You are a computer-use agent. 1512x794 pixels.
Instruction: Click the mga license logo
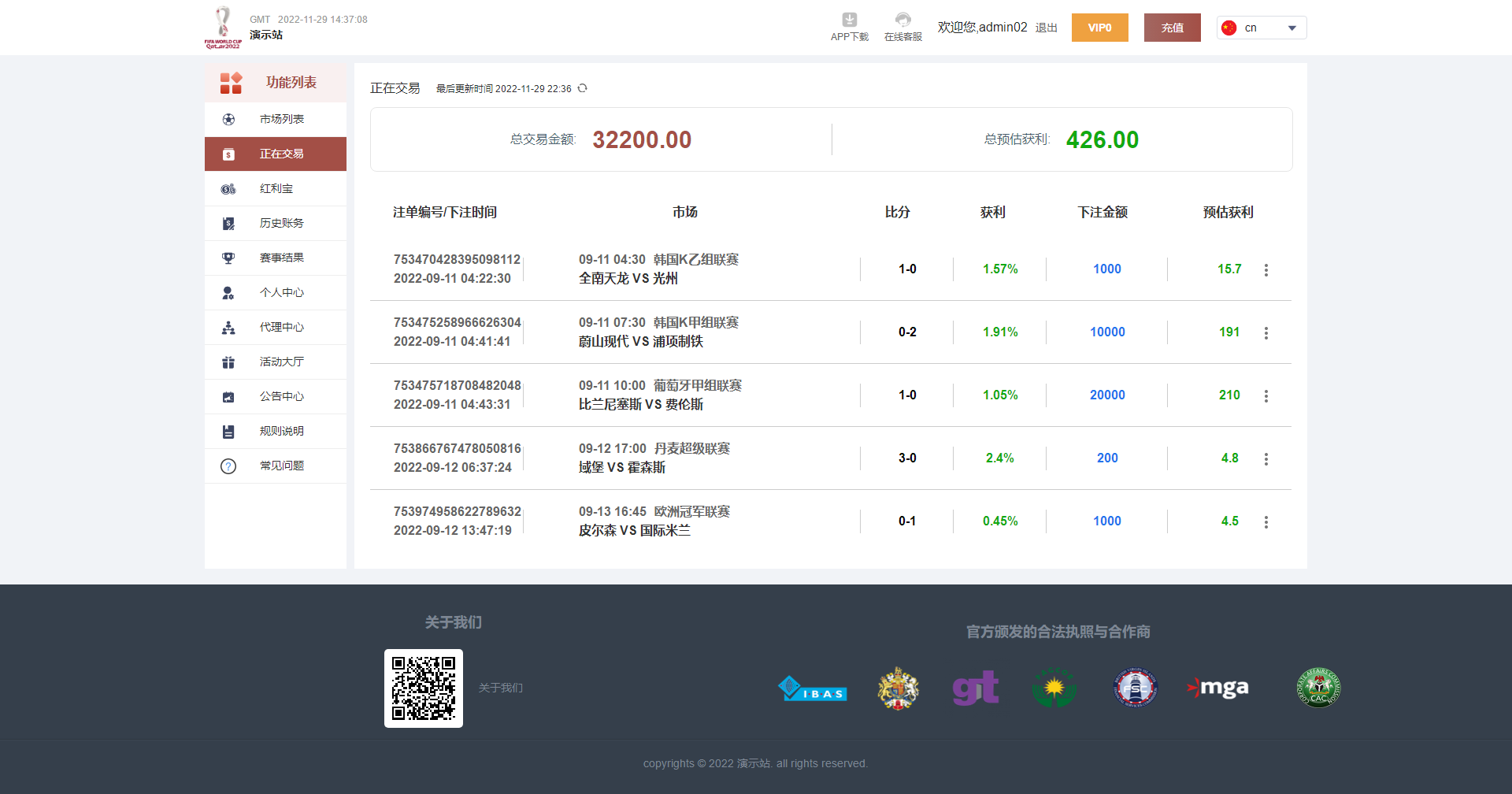click(1217, 688)
